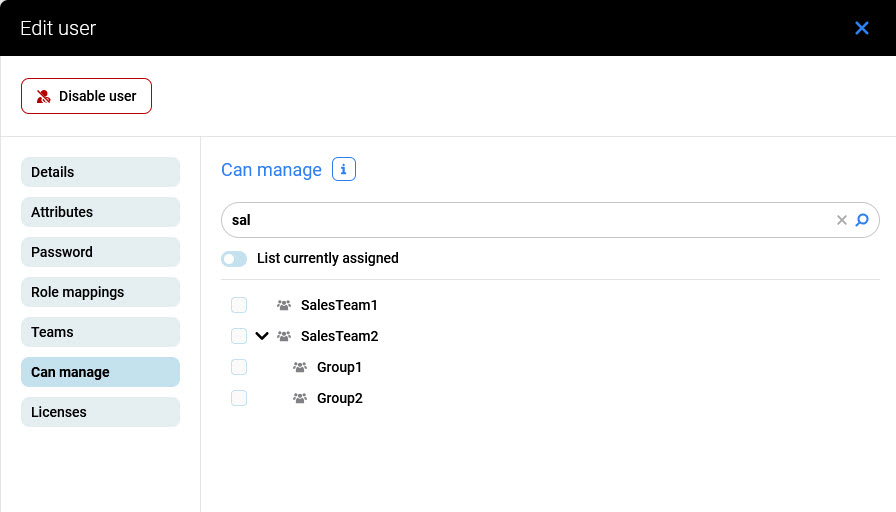
Task: Enable List currently assigned toggle
Action: (x=234, y=259)
